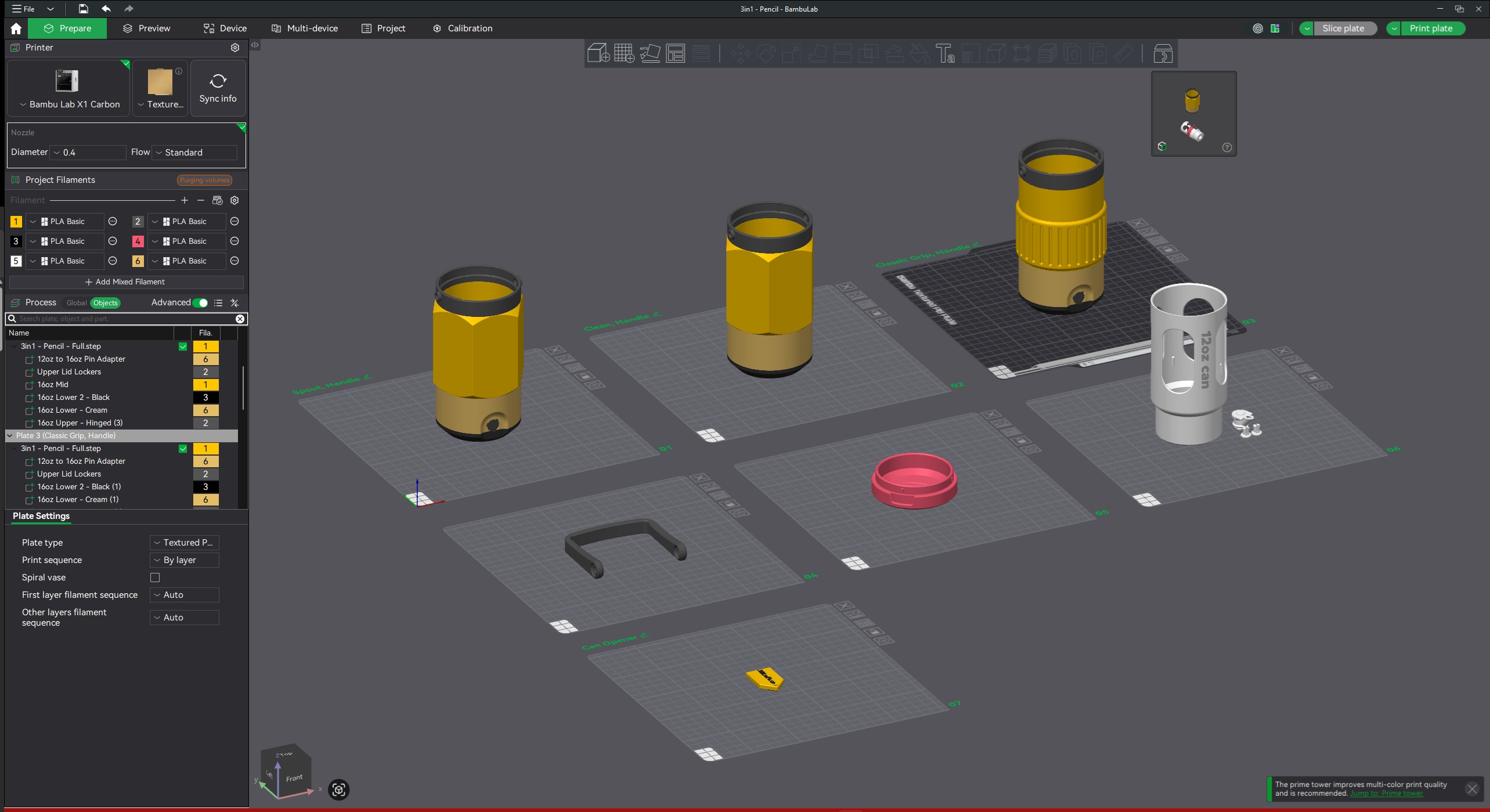Toggle printable checkbox under Plate 3 3in1 - Pencil
This screenshot has width=1490, height=812.
tap(183, 449)
